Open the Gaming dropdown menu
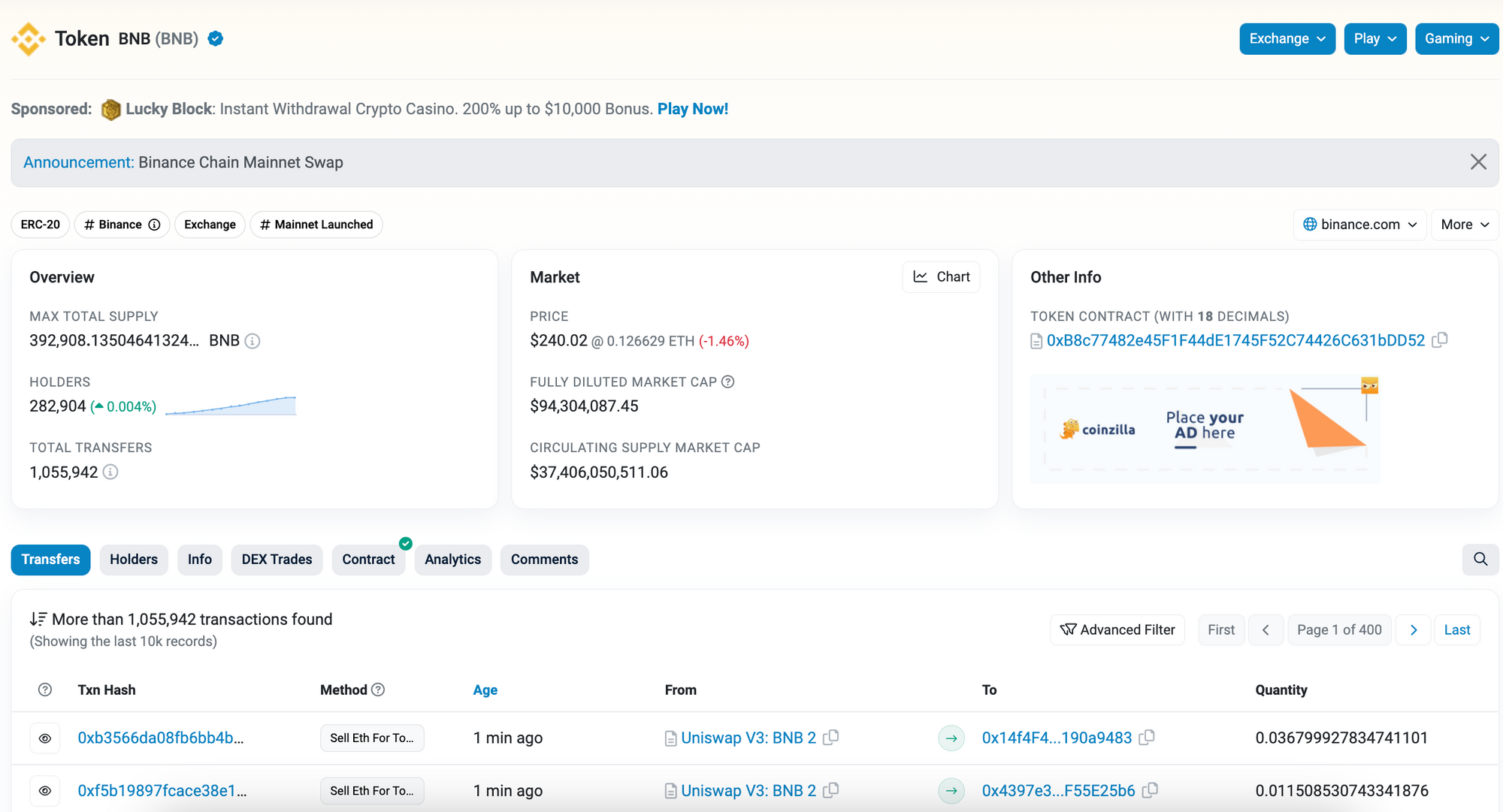 1456,39
